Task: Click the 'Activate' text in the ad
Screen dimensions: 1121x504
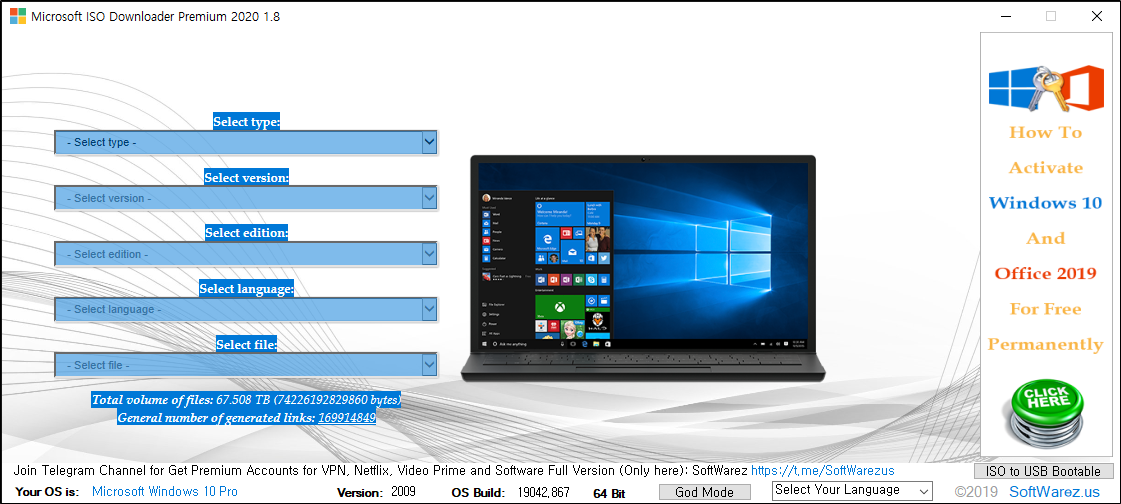Action: tap(1045, 168)
